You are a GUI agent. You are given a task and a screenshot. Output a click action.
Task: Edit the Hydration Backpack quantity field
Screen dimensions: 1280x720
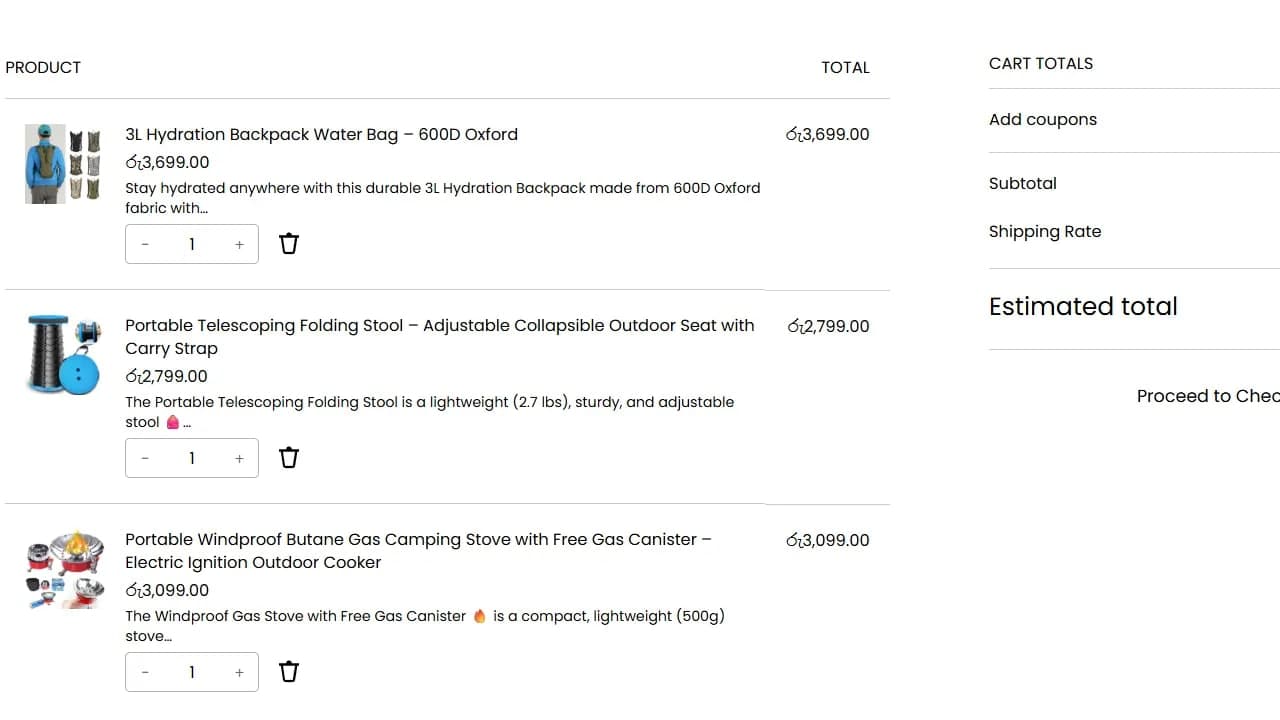pos(192,244)
